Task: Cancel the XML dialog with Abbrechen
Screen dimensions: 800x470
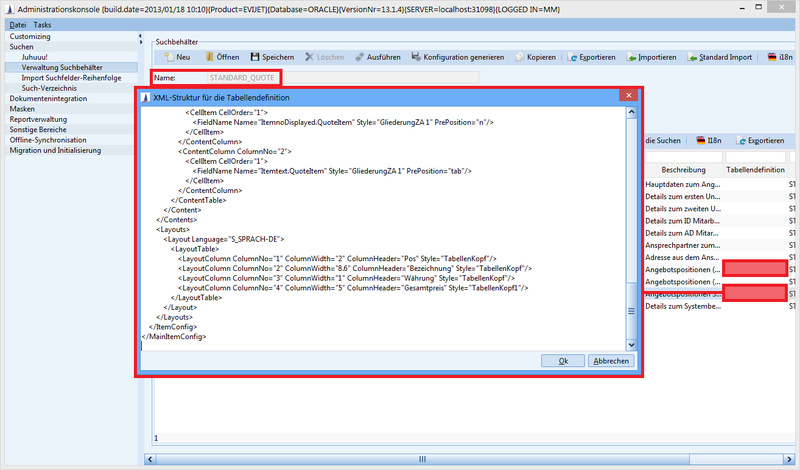Action: click(x=609, y=360)
